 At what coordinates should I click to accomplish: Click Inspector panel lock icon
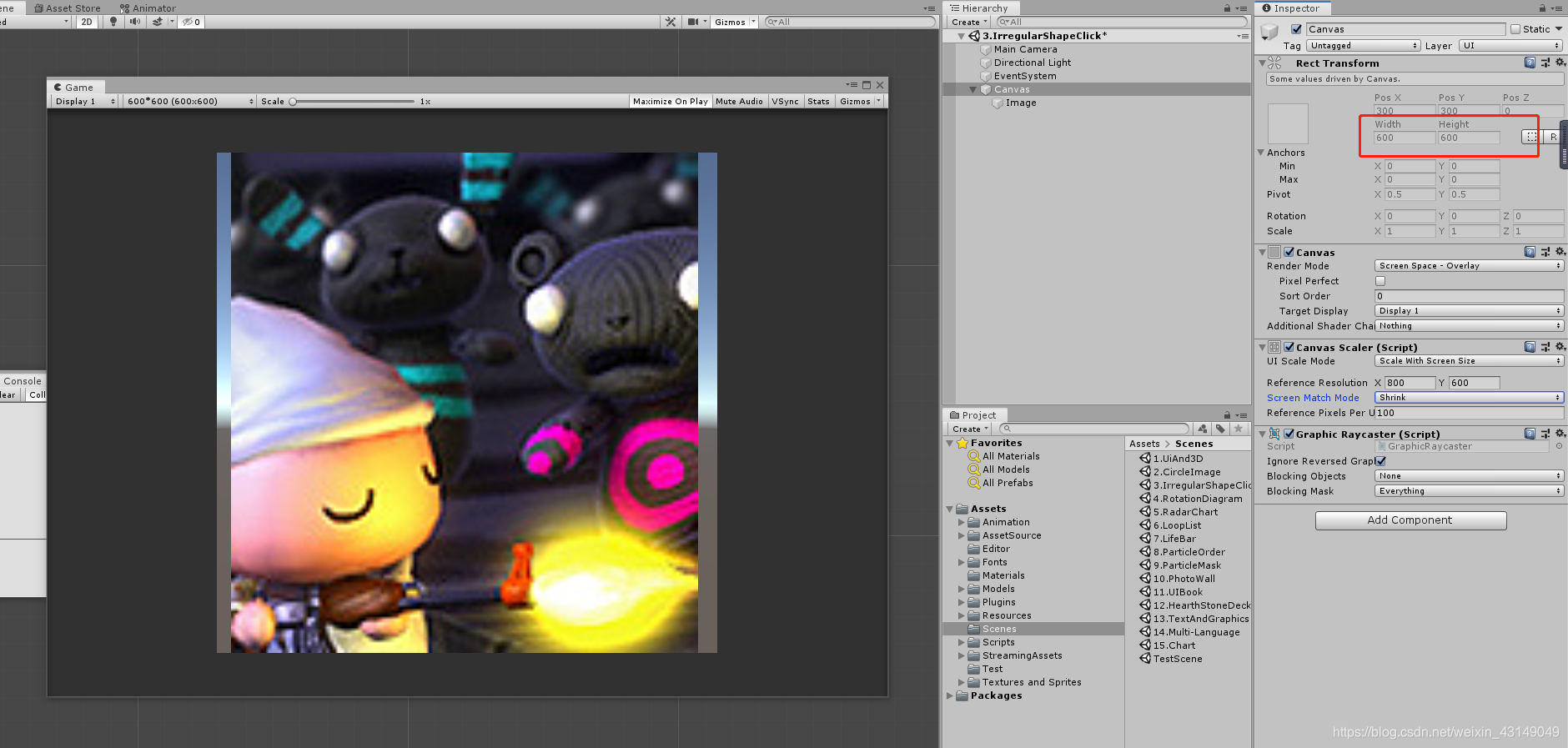(x=1542, y=8)
